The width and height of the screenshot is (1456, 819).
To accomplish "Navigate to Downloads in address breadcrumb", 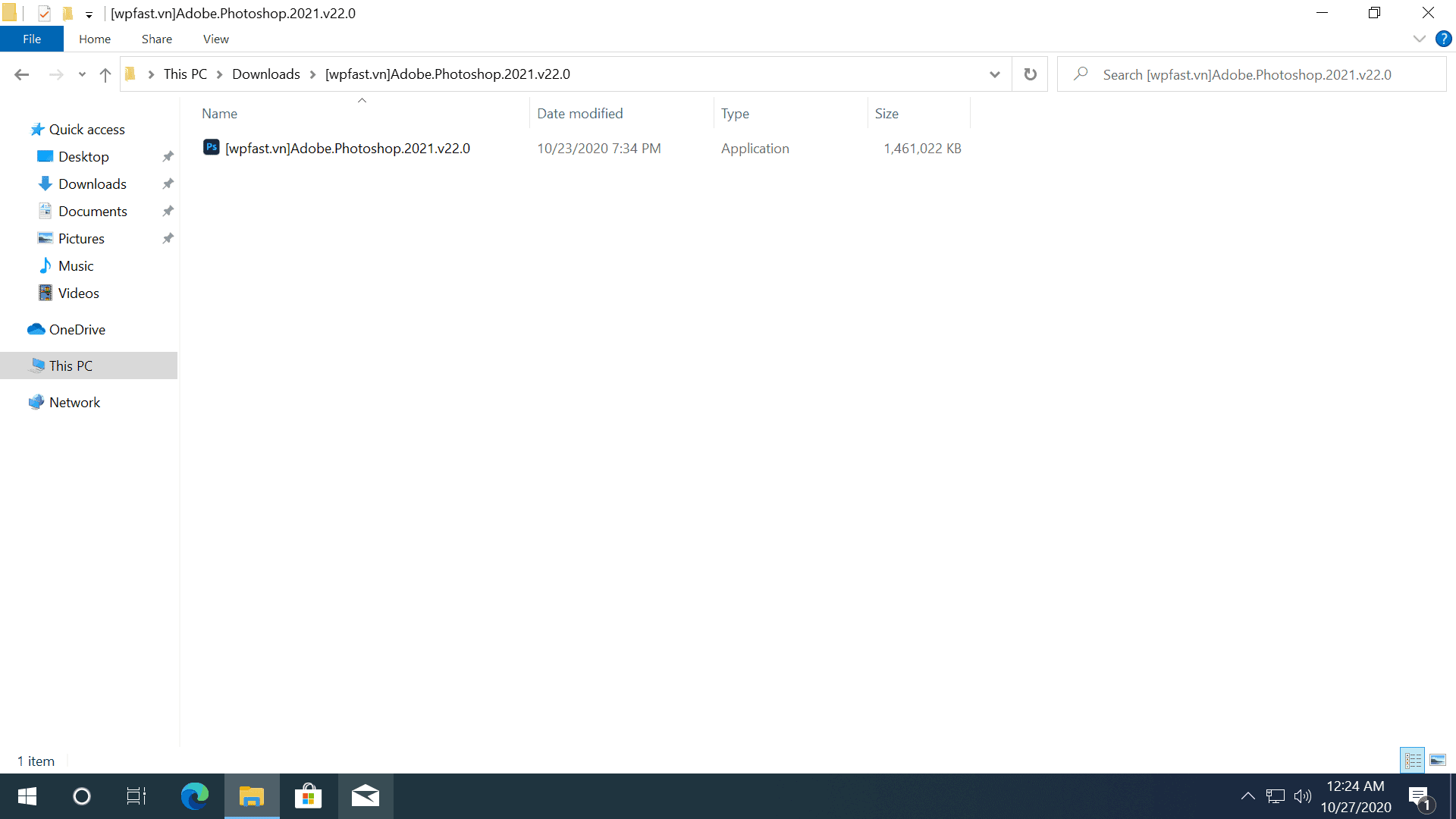I will 266,74.
